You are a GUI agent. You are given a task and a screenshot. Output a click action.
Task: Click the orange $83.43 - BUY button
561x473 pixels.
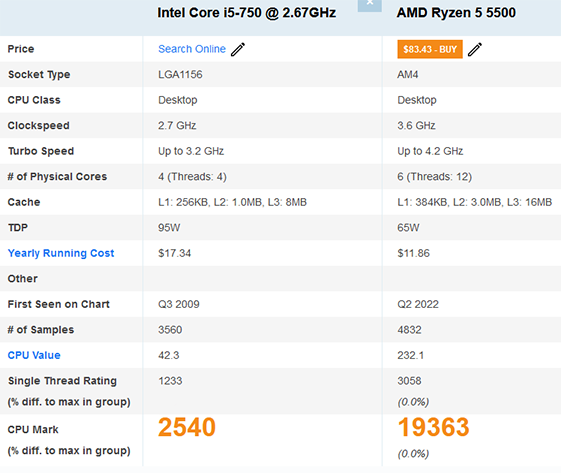[x=430, y=49]
